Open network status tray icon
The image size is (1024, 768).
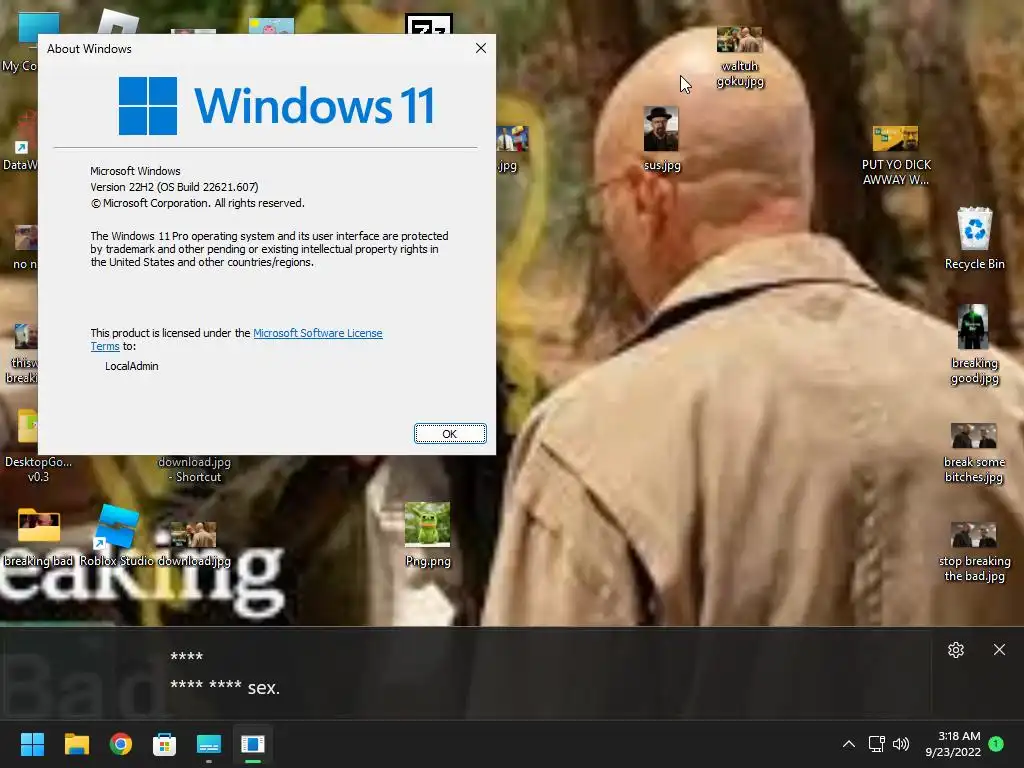coord(876,744)
